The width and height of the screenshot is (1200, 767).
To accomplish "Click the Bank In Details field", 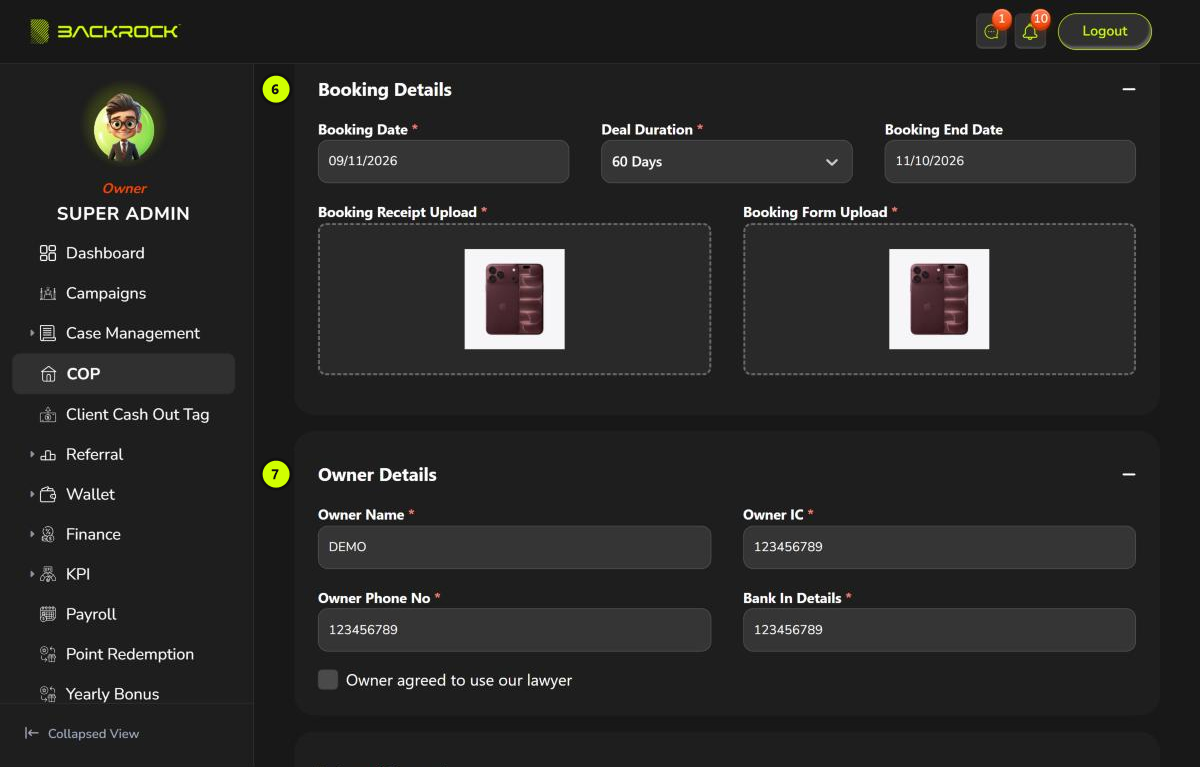I will point(939,630).
